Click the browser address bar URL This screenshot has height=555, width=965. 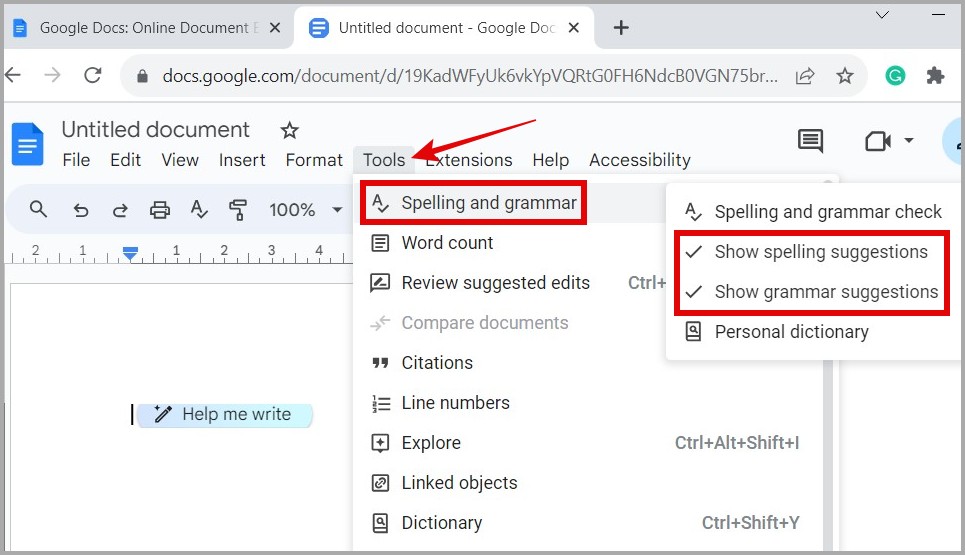470,76
